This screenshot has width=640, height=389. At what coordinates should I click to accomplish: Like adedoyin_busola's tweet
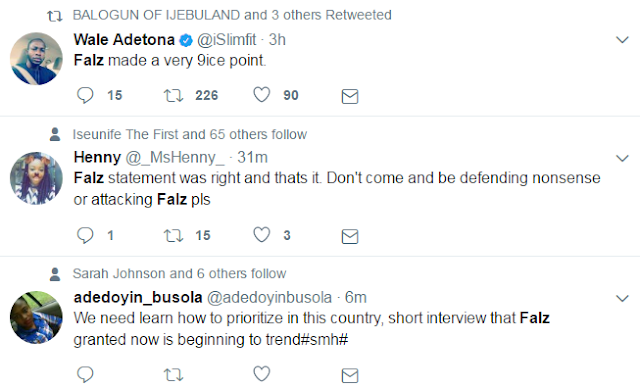(x=262, y=373)
